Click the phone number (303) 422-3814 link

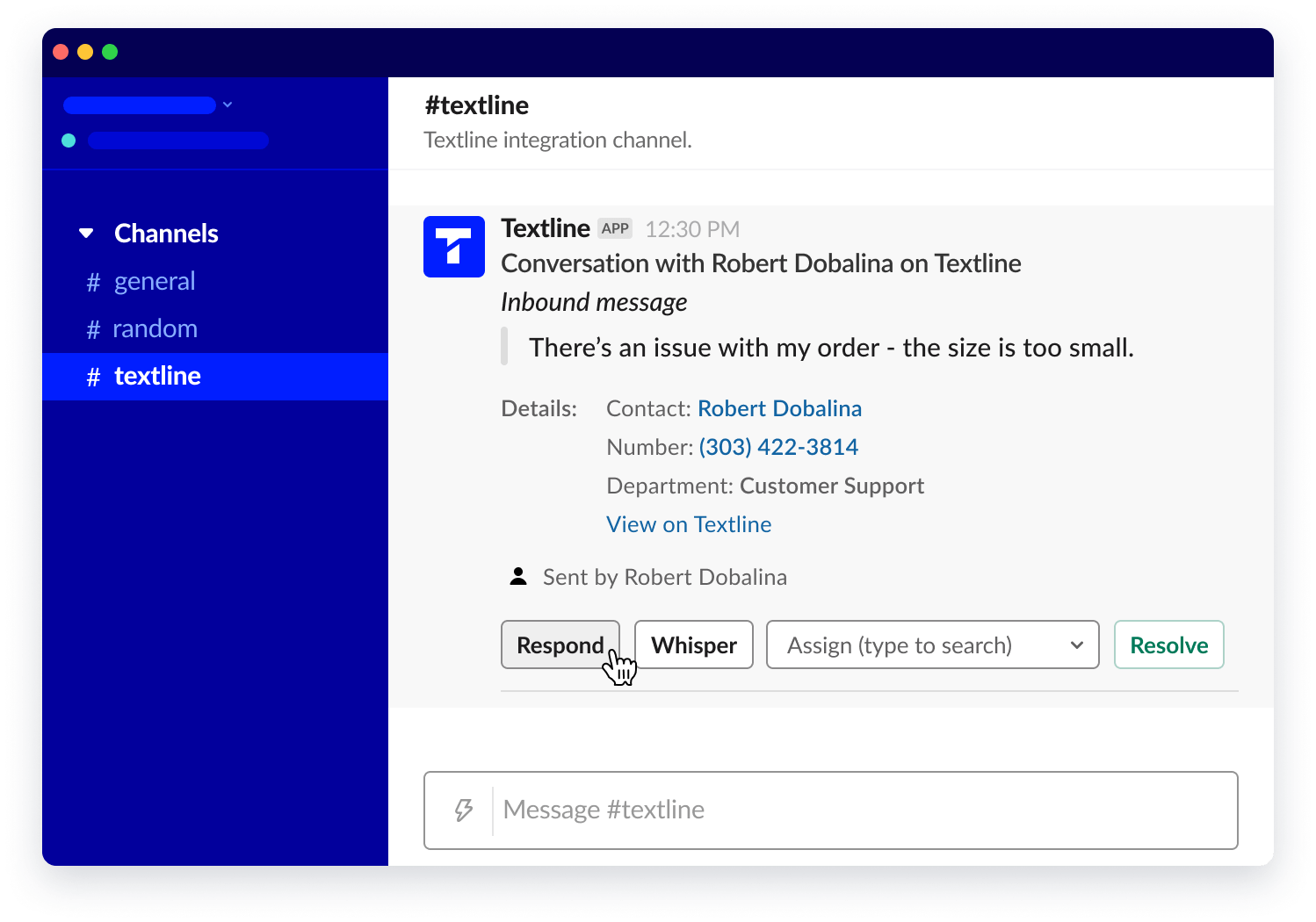point(778,447)
